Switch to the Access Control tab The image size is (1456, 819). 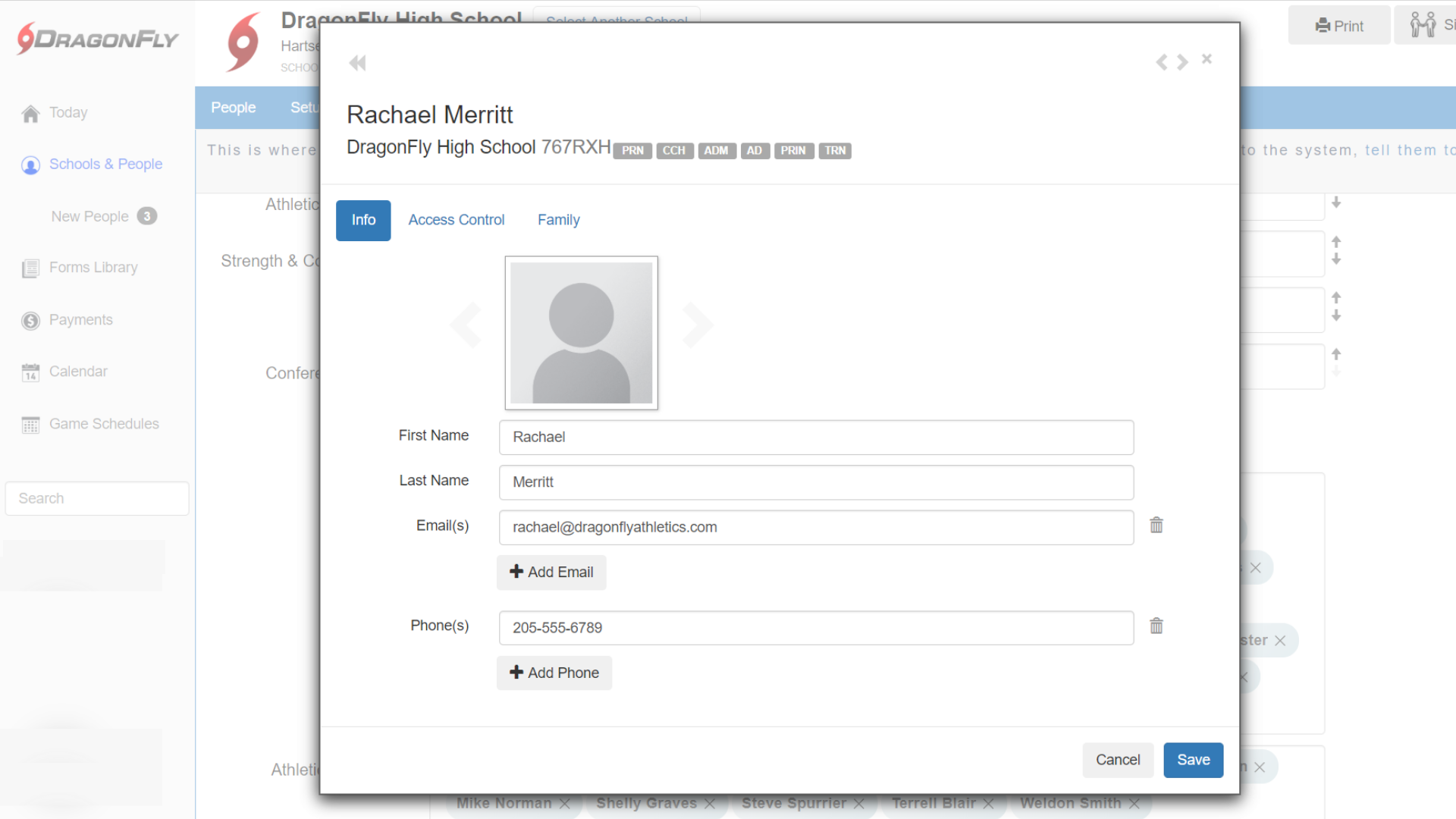456,220
